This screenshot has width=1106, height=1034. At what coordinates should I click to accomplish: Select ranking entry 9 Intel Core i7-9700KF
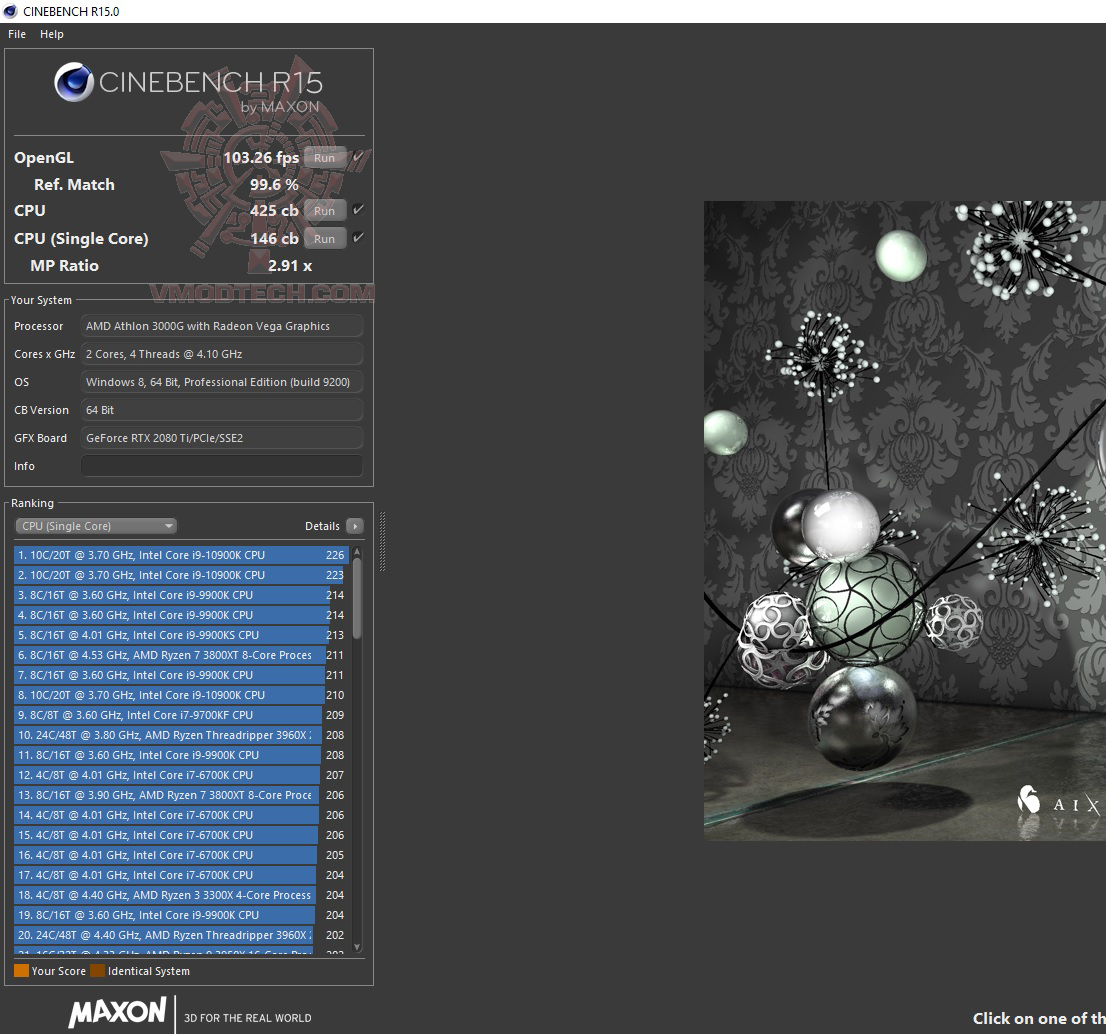click(x=181, y=715)
